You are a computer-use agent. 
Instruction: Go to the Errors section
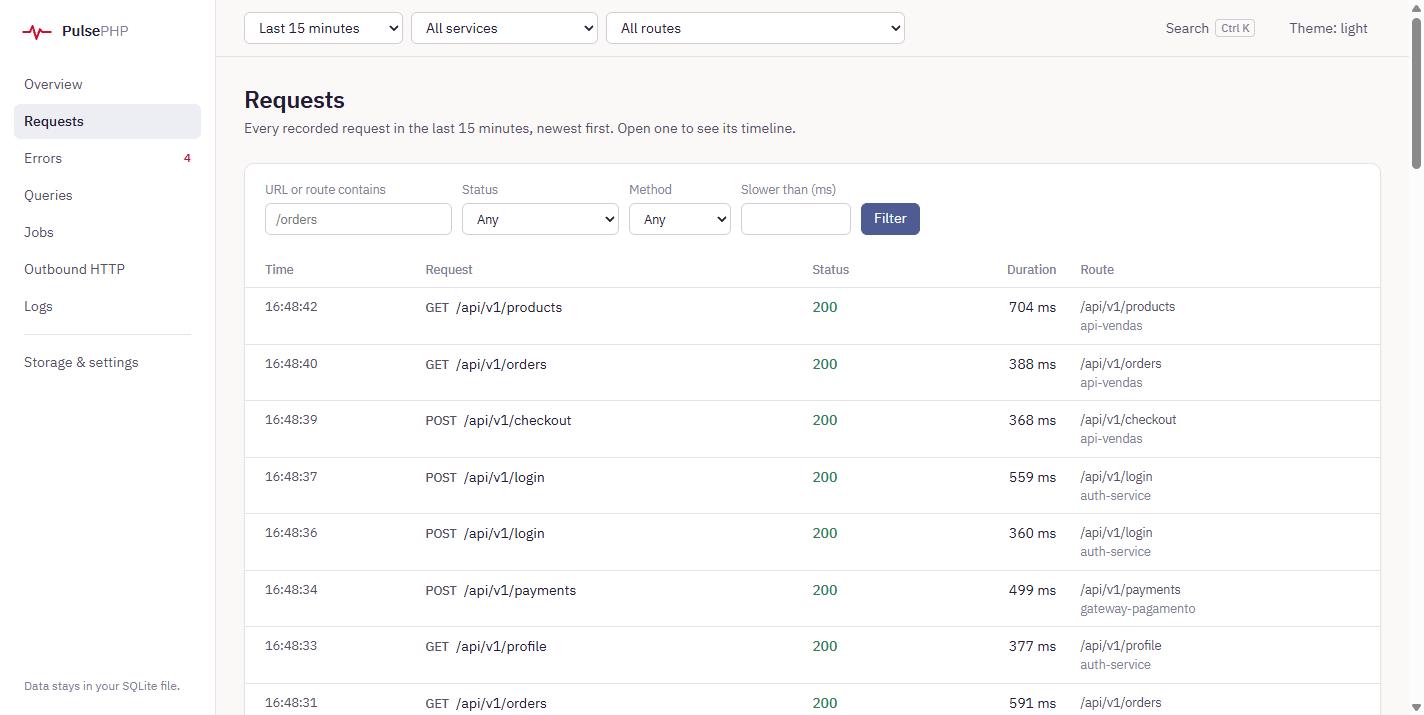tap(107, 158)
